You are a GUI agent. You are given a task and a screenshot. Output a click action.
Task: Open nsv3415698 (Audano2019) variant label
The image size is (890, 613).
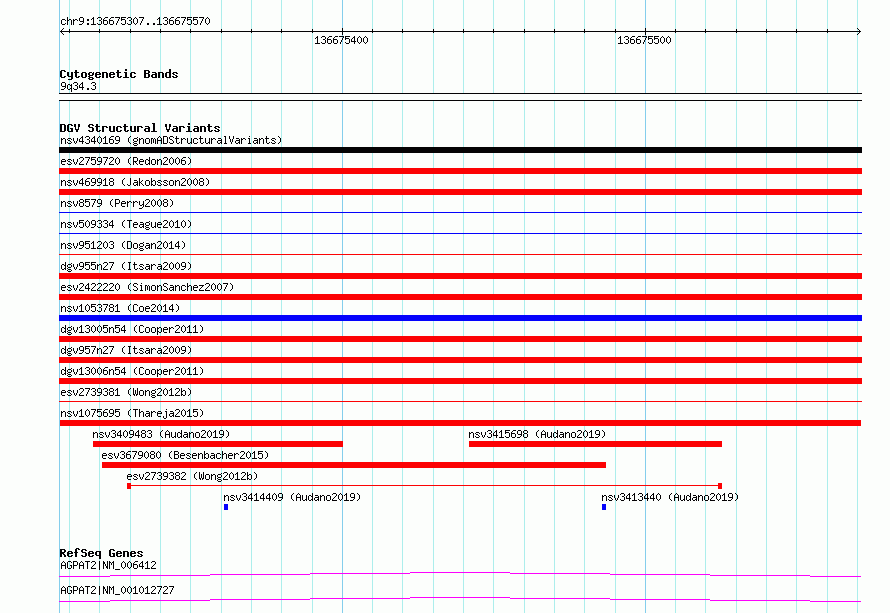537,434
